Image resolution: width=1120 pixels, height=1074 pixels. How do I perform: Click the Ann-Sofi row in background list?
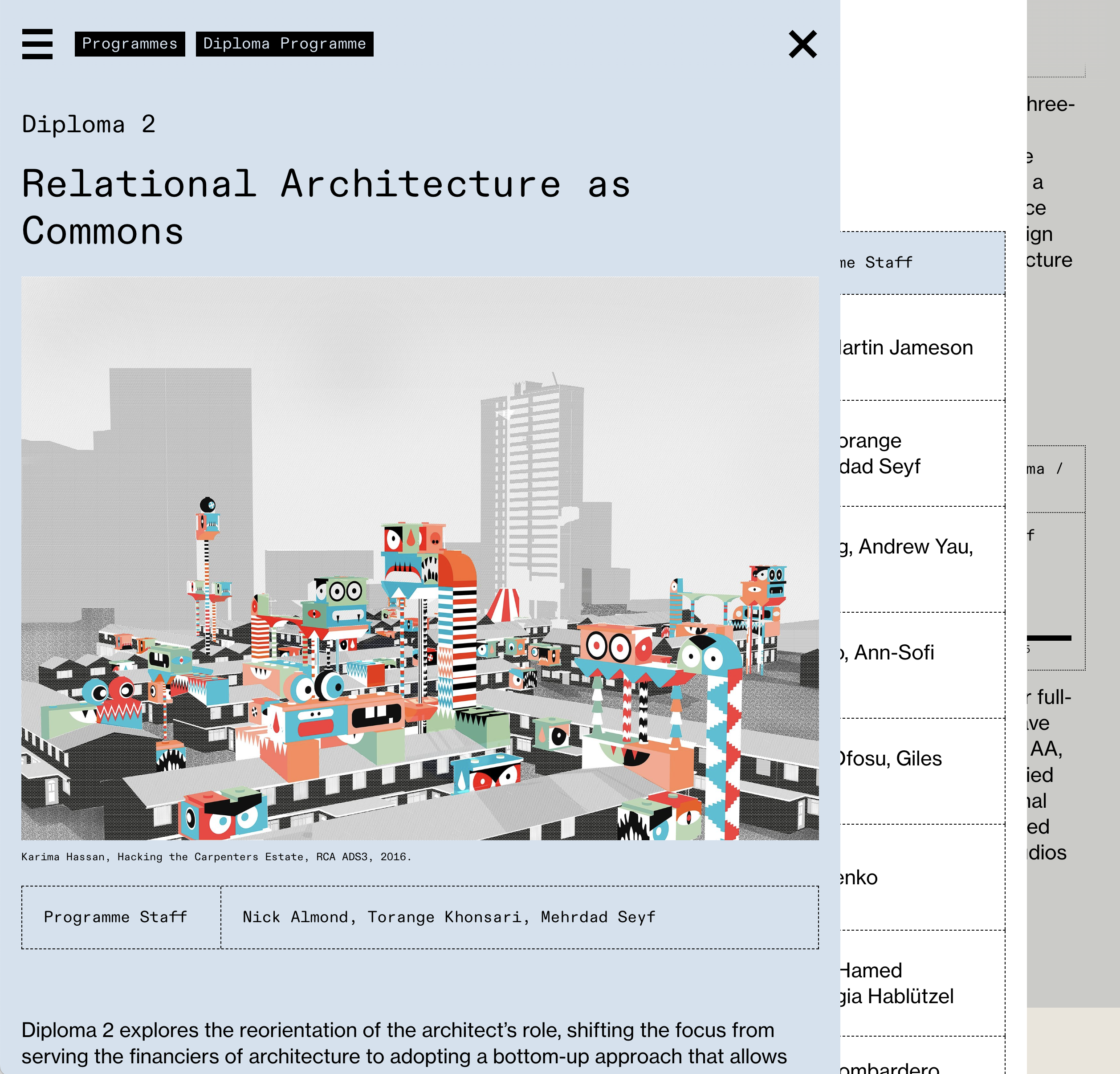(x=922, y=665)
